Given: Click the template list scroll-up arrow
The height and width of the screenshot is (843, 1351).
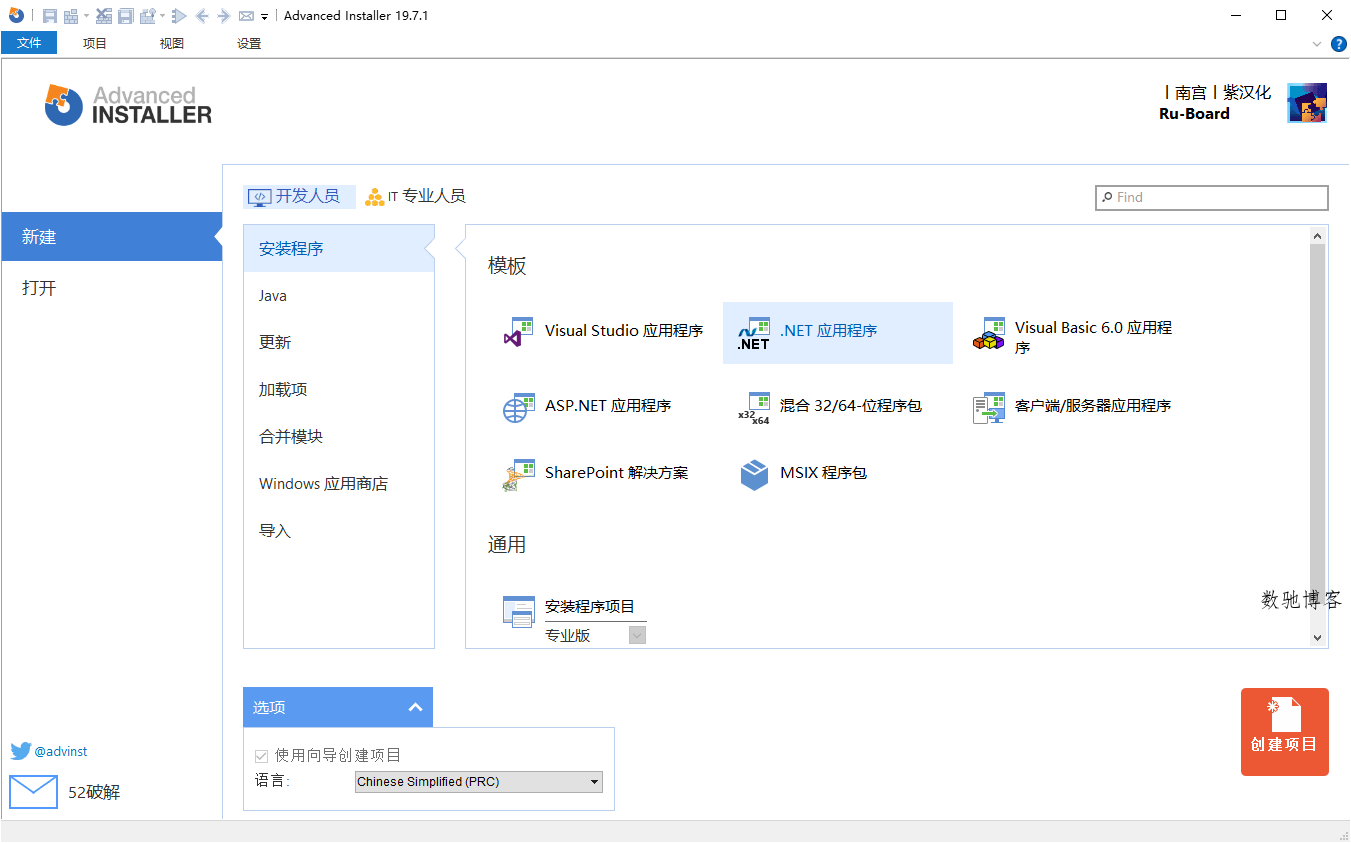Looking at the screenshot, I should click(1317, 236).
